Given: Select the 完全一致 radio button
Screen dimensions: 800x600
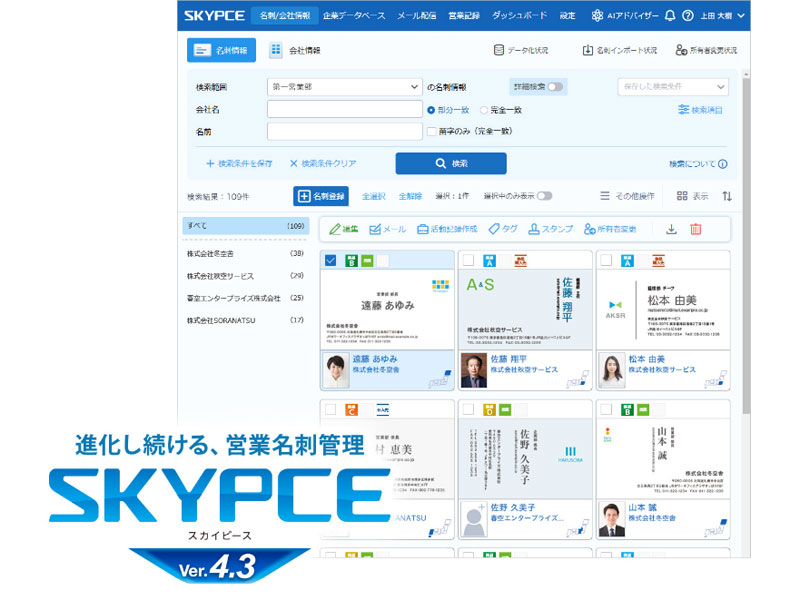Looking at the screenshot, I should (x=484, y=110).
